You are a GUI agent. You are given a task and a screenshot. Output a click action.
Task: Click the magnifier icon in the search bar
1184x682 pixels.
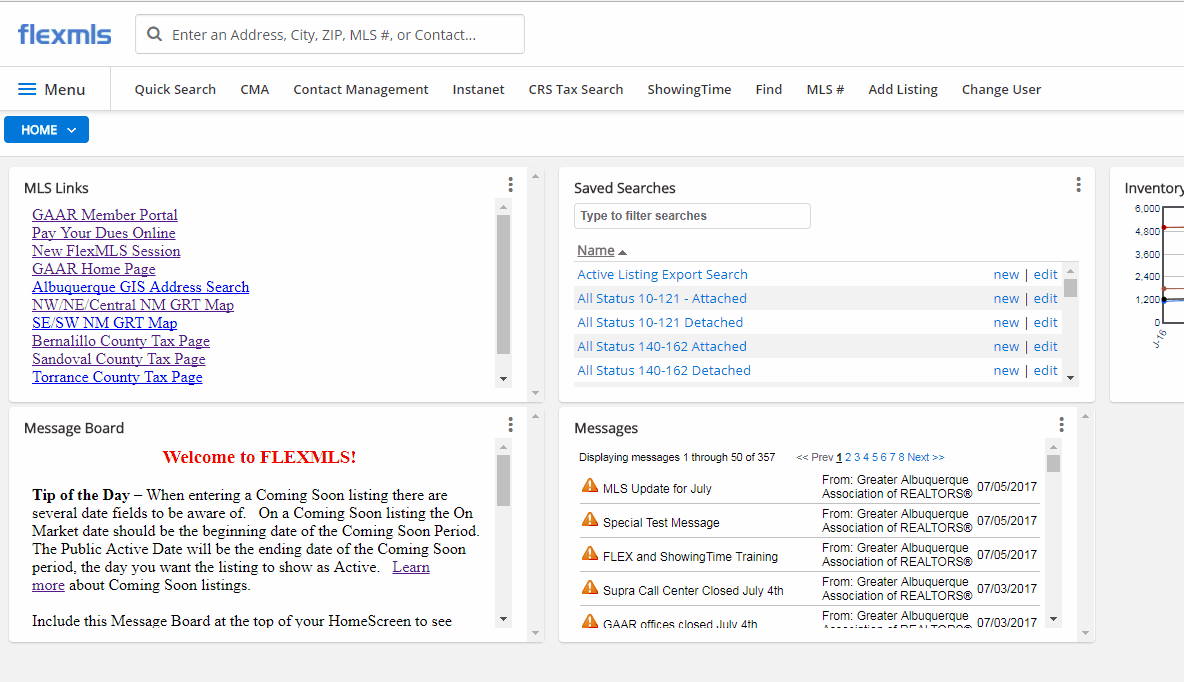[154, 34]
